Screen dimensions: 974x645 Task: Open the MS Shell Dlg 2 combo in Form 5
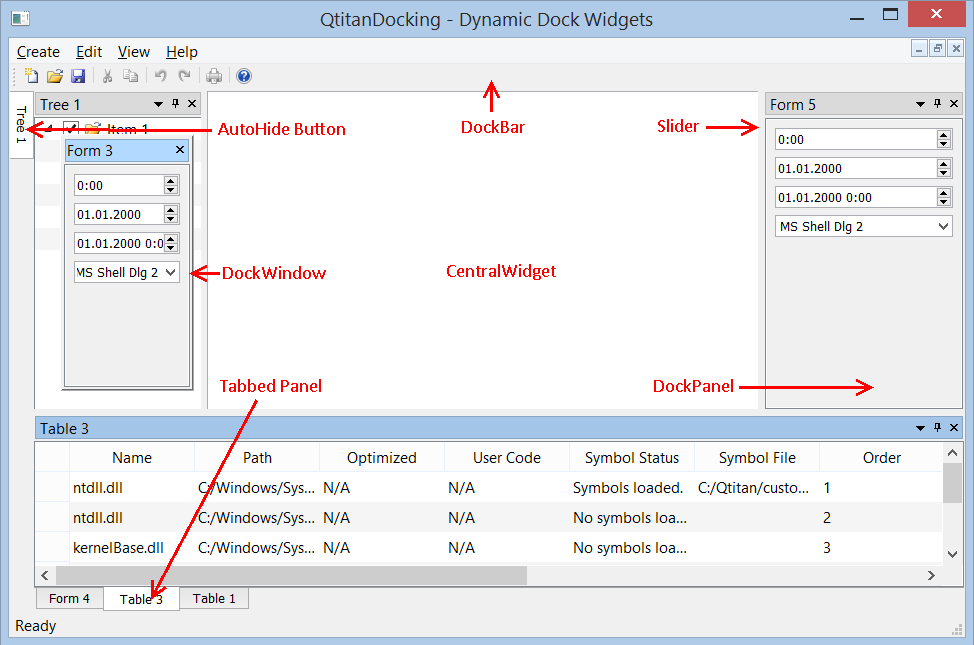coord(863,226)
